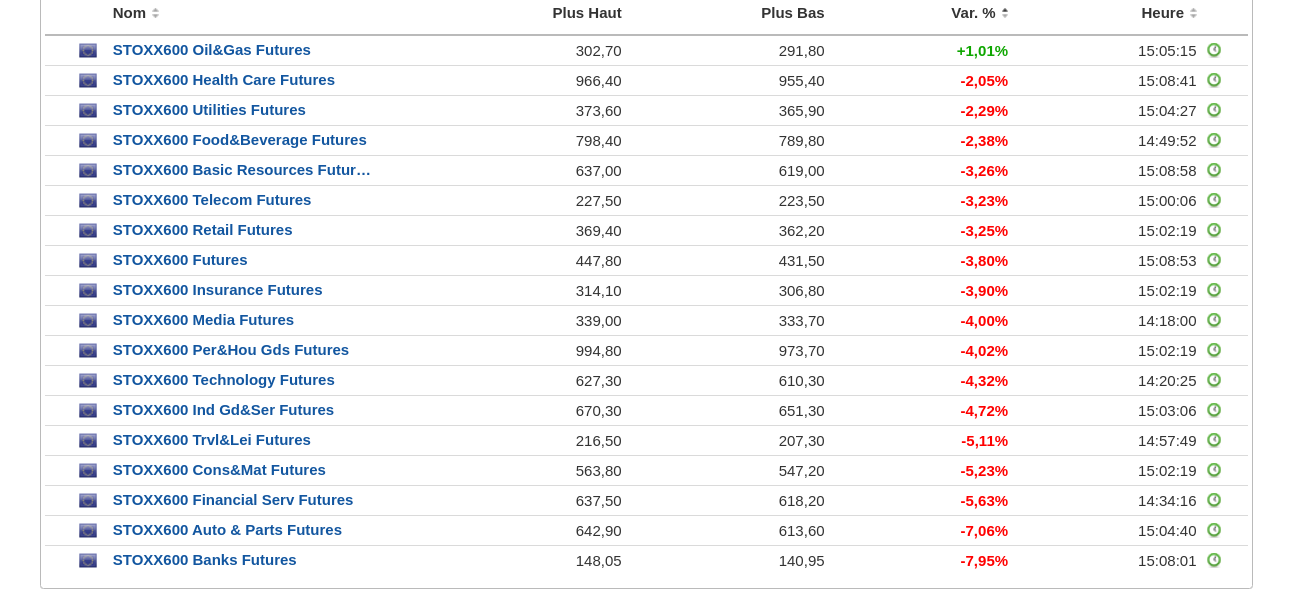Click the clock icon on the Health Care row
The image size is (1294, 605).
pyautogui.click(x=1214, y=80)
